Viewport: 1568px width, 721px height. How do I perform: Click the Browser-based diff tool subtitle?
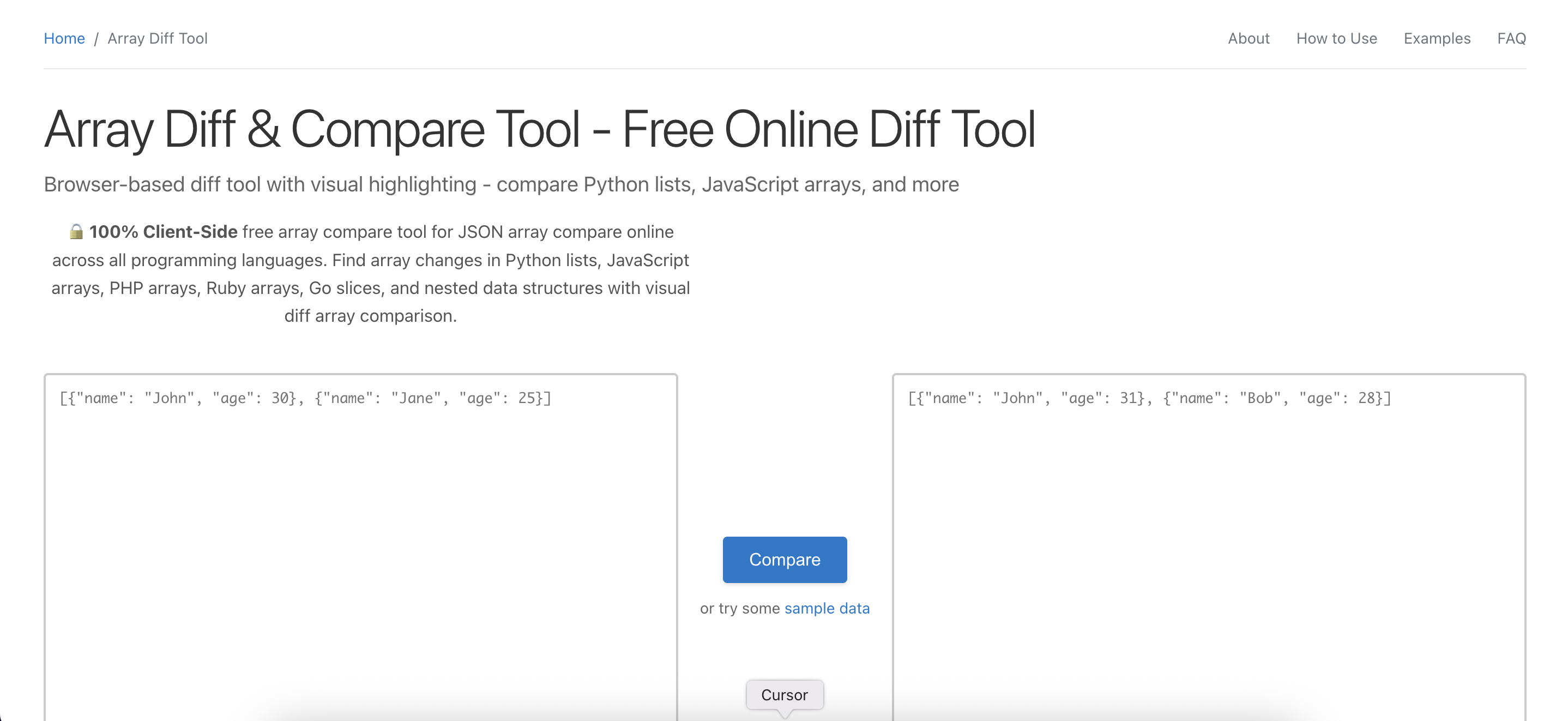click(500, 184)
